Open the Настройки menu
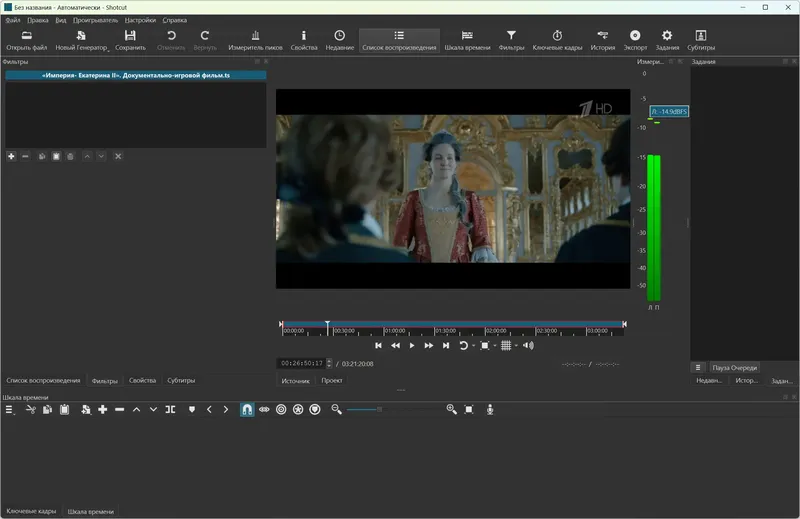The image size is (800, 519). pos(140,20)
